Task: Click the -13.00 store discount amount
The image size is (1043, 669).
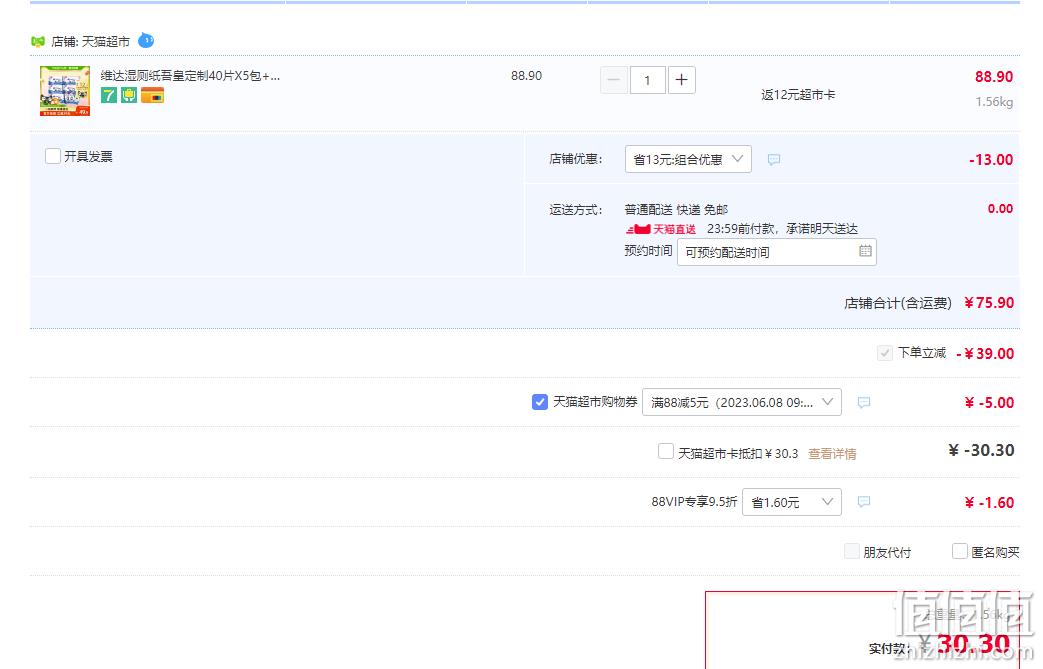Action: tap(991, 160)
